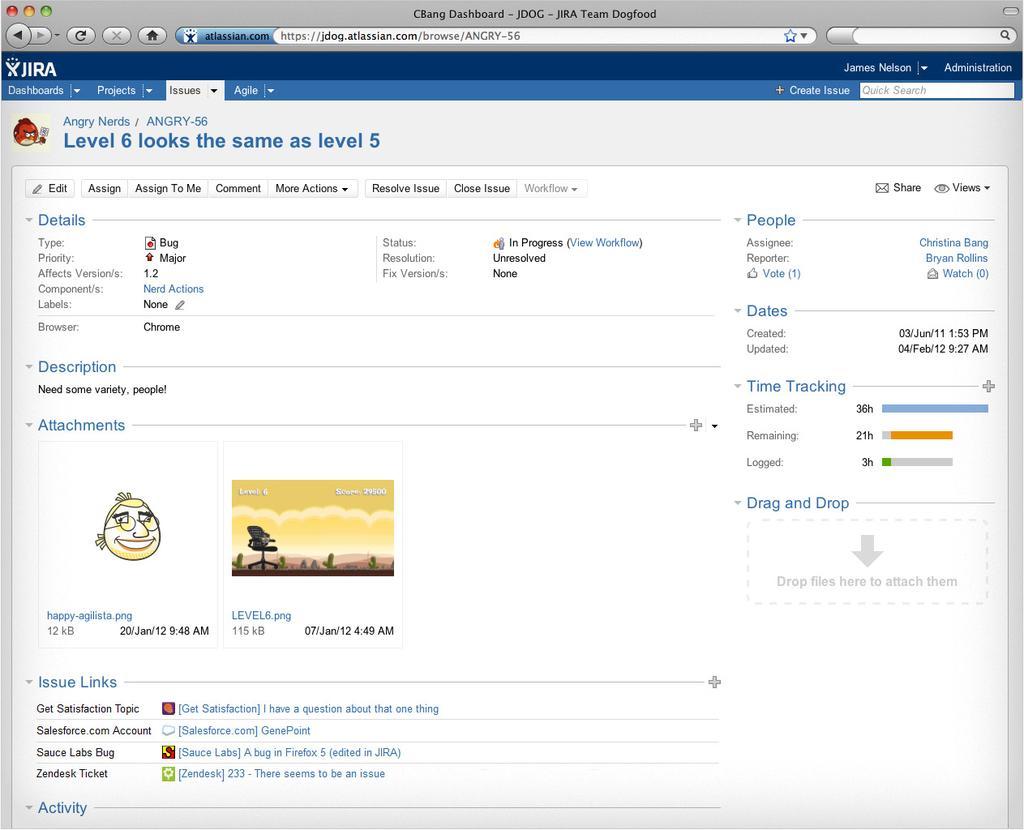The width and height of the screenshot is (1024, 830).
Task: Click the plus icon to add an attachment
Action: 696,424
